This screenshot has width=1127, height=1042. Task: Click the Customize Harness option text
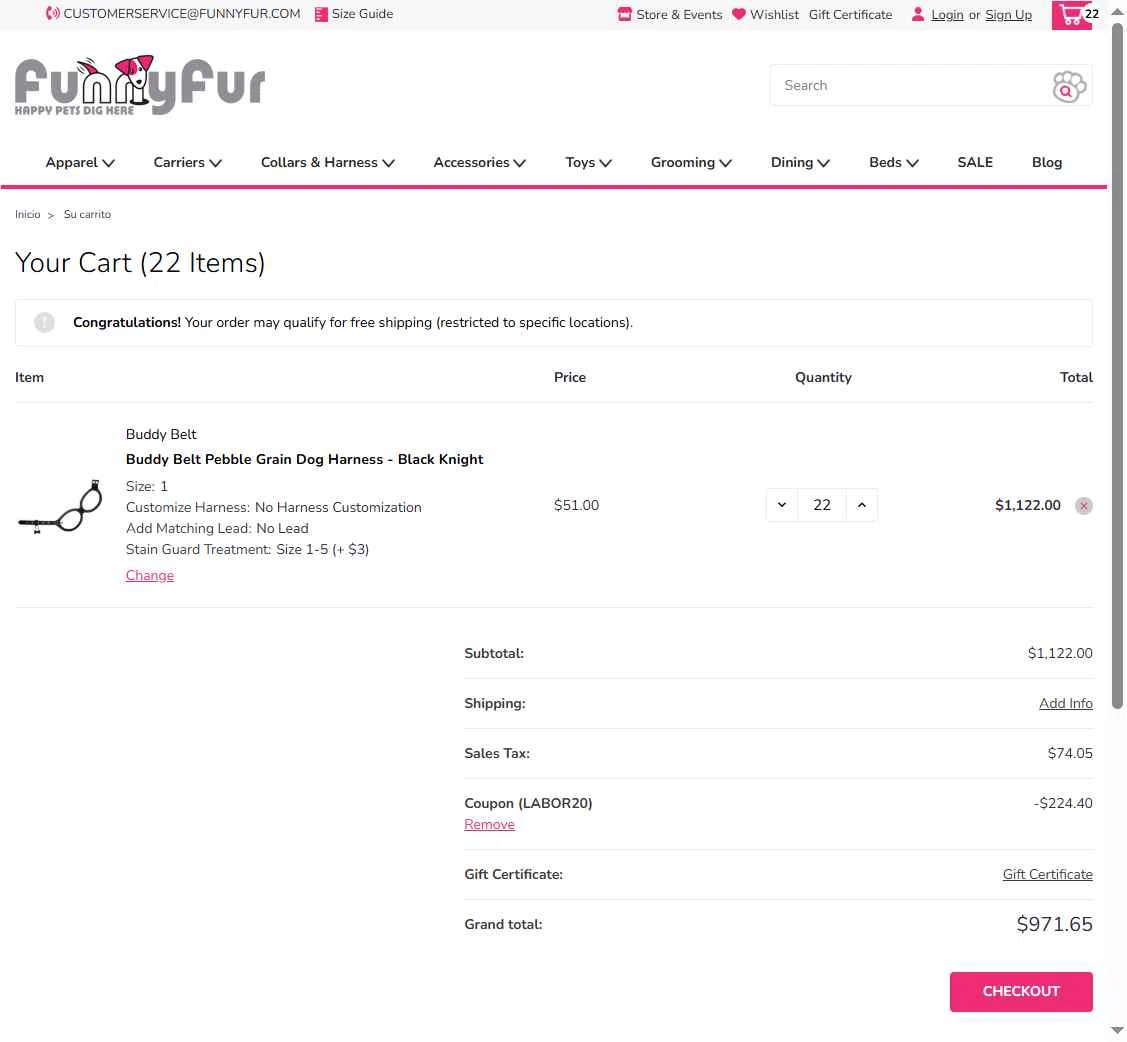pyautogui.click(x=273, y=507)
